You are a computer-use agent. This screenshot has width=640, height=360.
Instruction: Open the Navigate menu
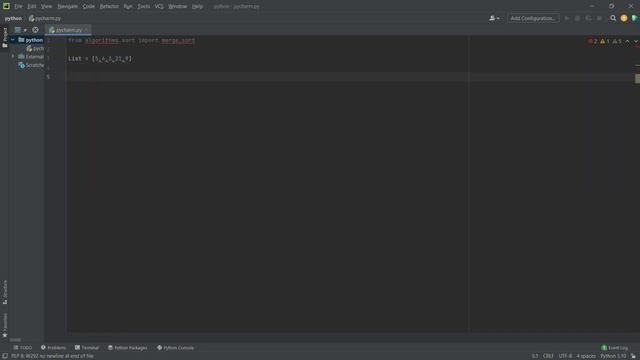67,7
